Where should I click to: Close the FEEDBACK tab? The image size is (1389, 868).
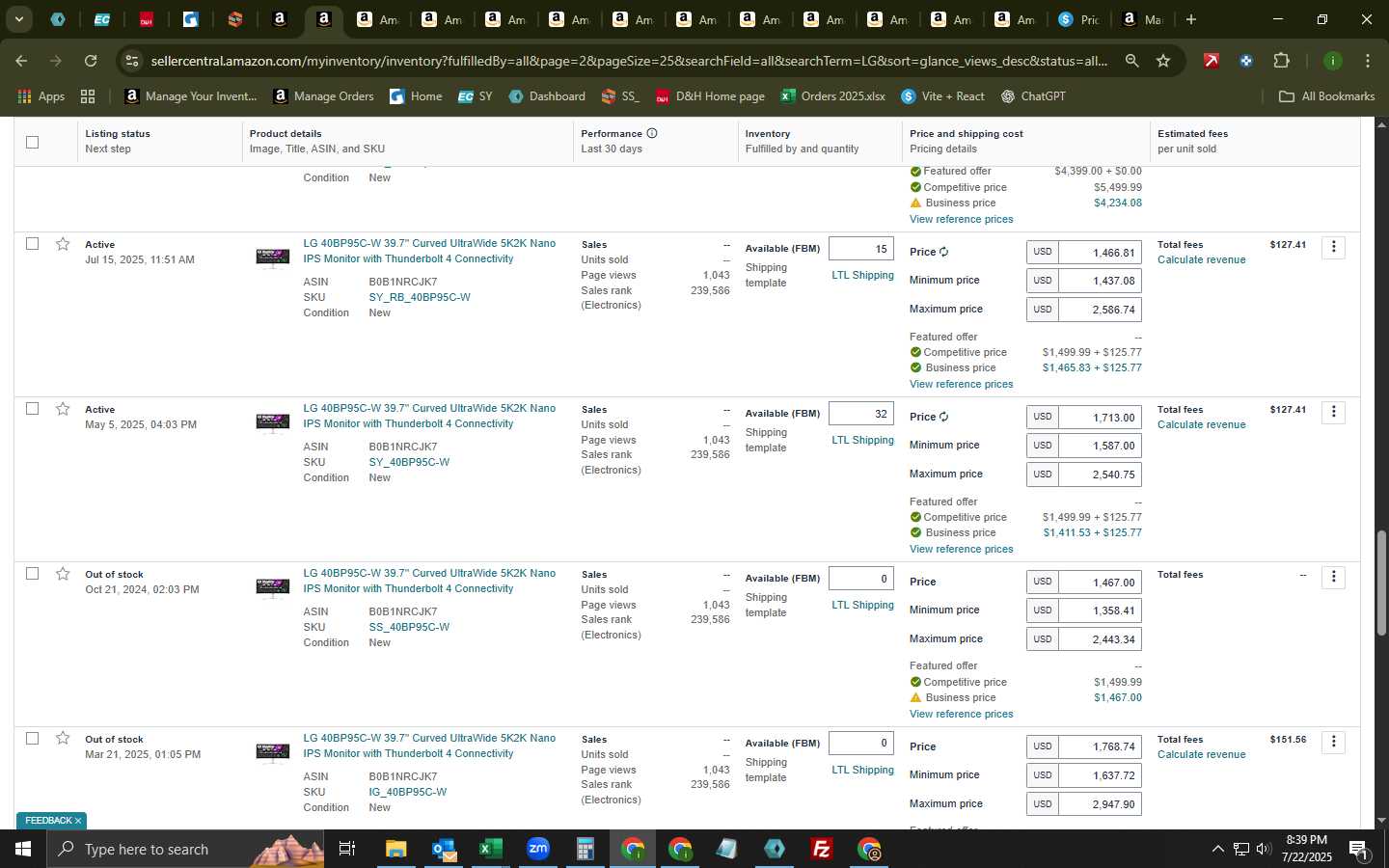coord(78,821)
